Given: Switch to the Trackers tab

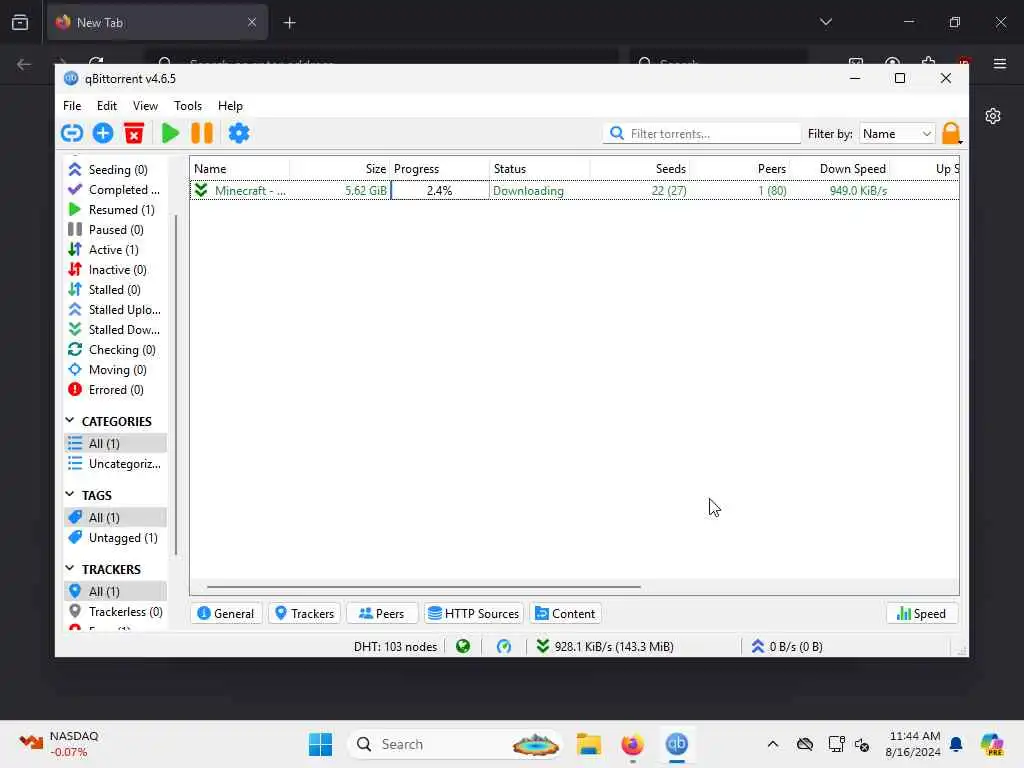Looking at the screenshot, I should point(304,614).
